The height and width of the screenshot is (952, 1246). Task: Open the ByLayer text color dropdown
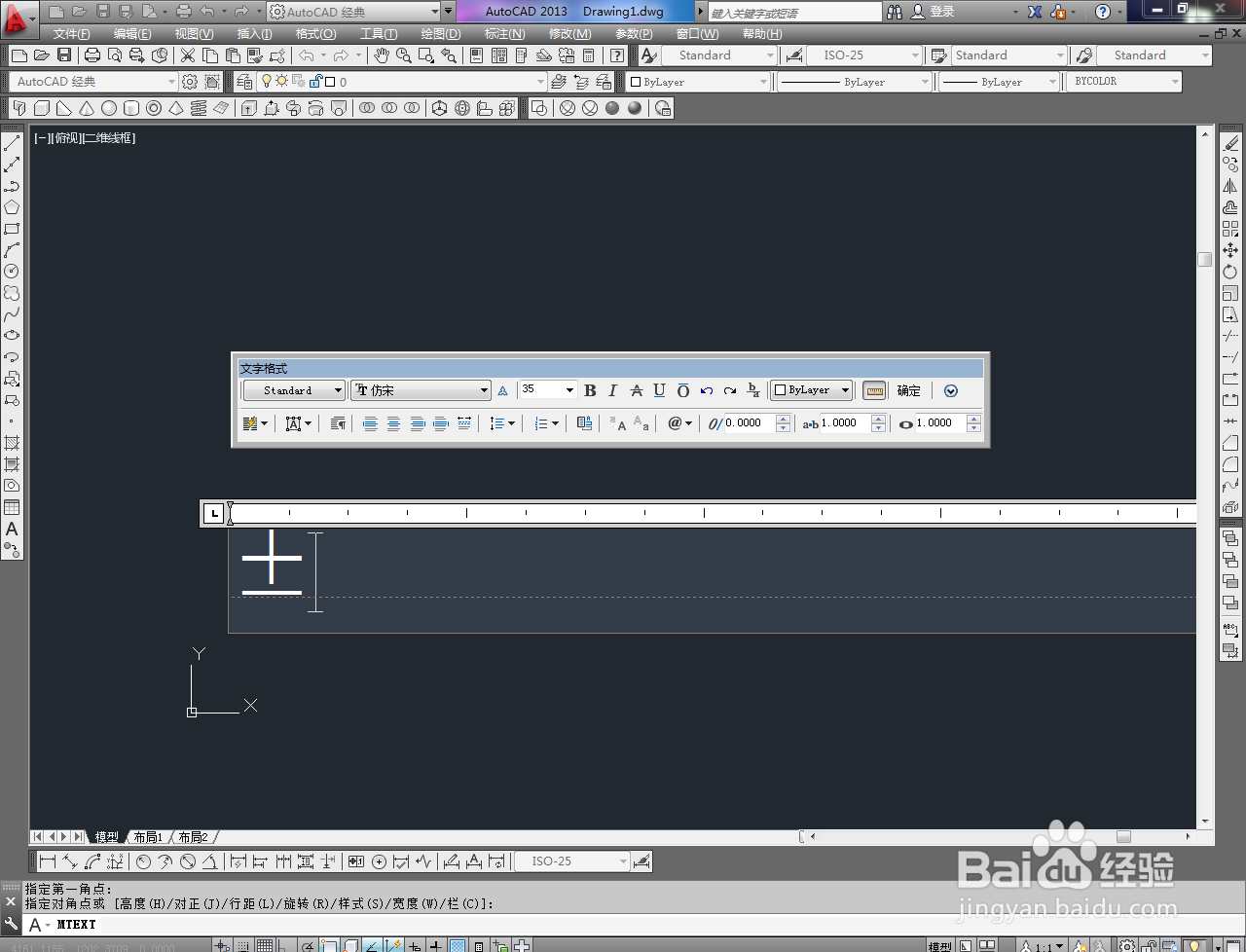click(x=811, y=390)
